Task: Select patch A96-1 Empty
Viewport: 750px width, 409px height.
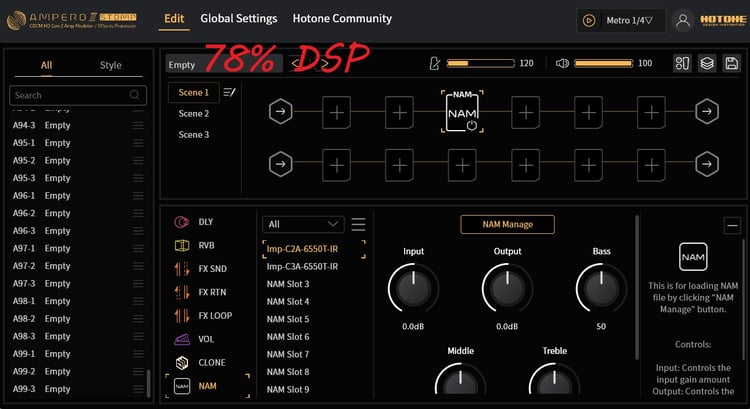Action: click(78, 196)
